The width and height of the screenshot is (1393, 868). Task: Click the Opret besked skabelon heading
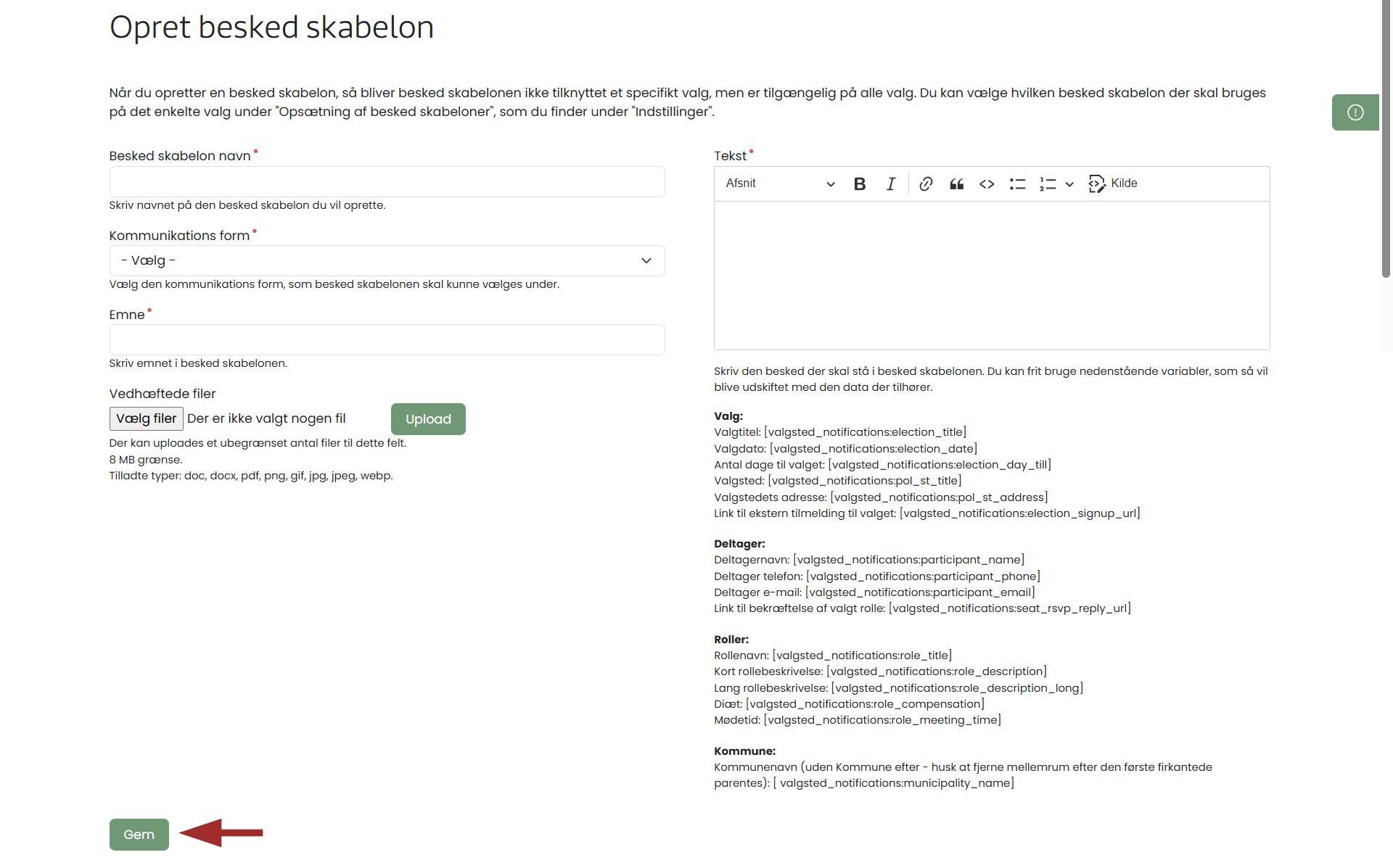click(271, 28)
